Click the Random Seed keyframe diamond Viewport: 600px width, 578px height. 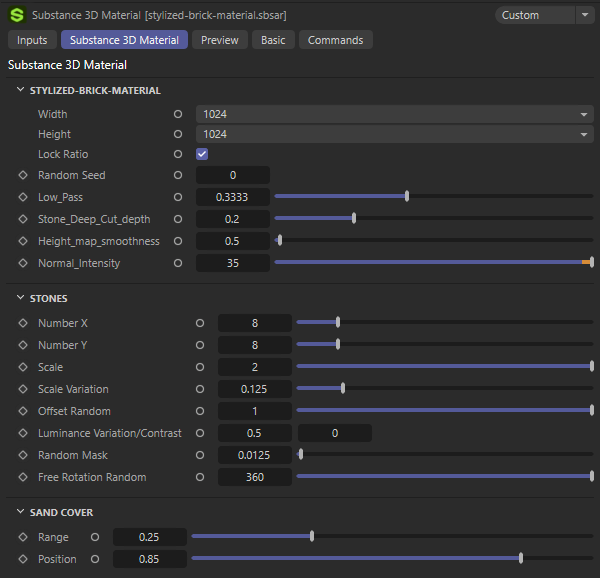pos(23,175)
